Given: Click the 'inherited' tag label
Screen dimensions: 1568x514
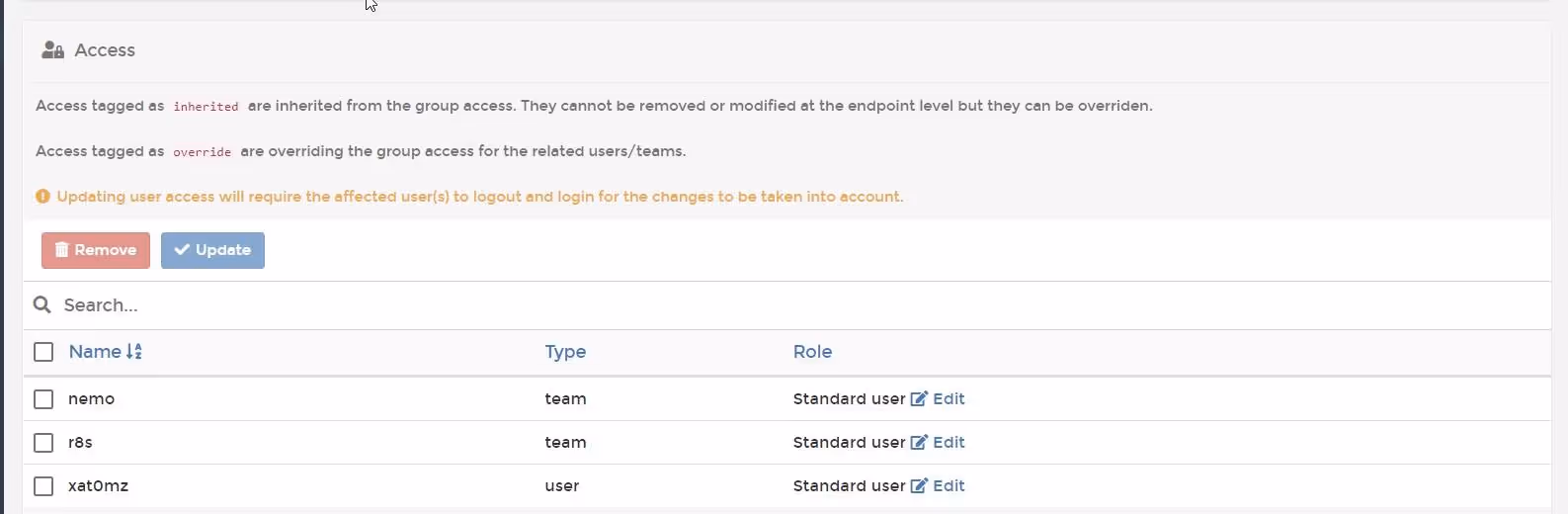Looking at the screenshot, I should click(206, 107).
